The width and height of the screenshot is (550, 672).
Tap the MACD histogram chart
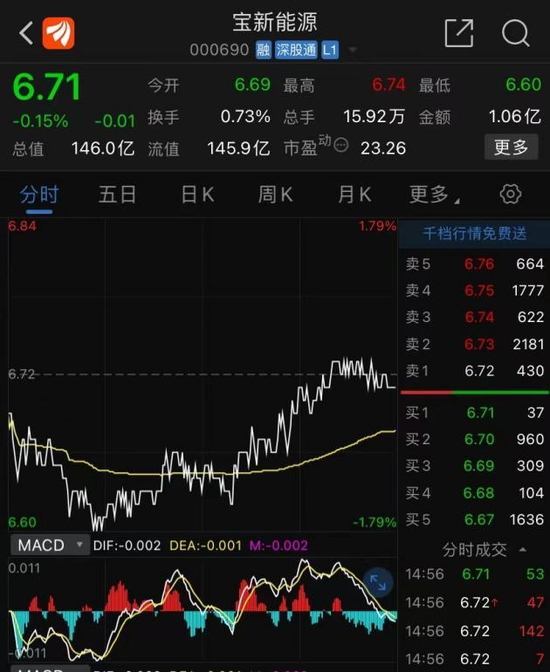pyautogui.click(x=203, y=611)
